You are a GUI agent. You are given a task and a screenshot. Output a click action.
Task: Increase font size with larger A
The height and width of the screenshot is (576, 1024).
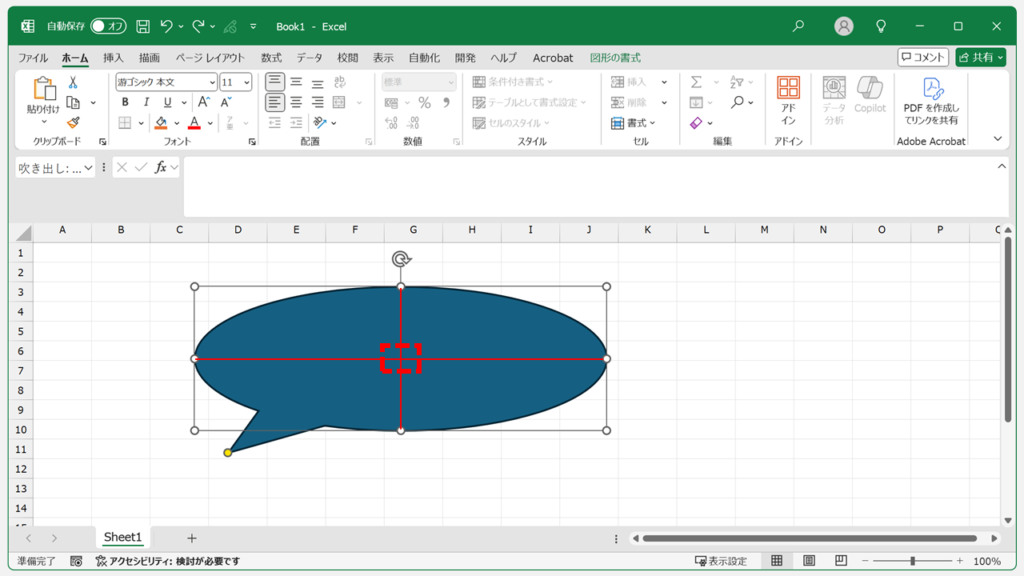coord(204,103)
